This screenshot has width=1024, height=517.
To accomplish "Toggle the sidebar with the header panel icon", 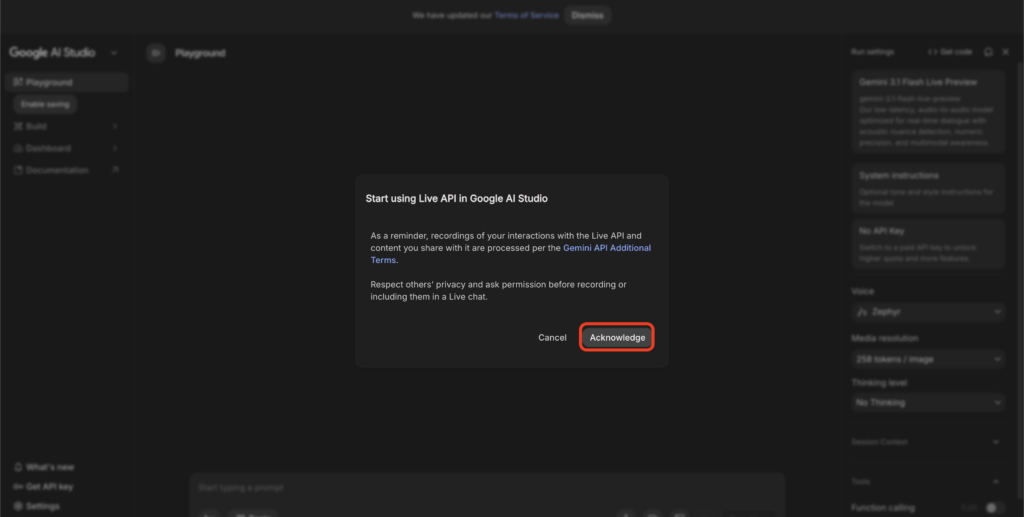I will [155, 53].
